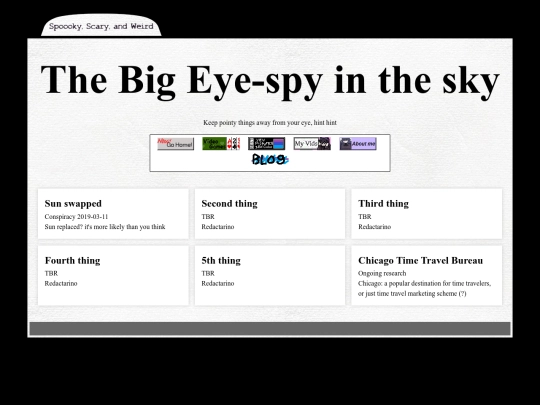Open the 'Second thing' post card

(x=270, y=214)
